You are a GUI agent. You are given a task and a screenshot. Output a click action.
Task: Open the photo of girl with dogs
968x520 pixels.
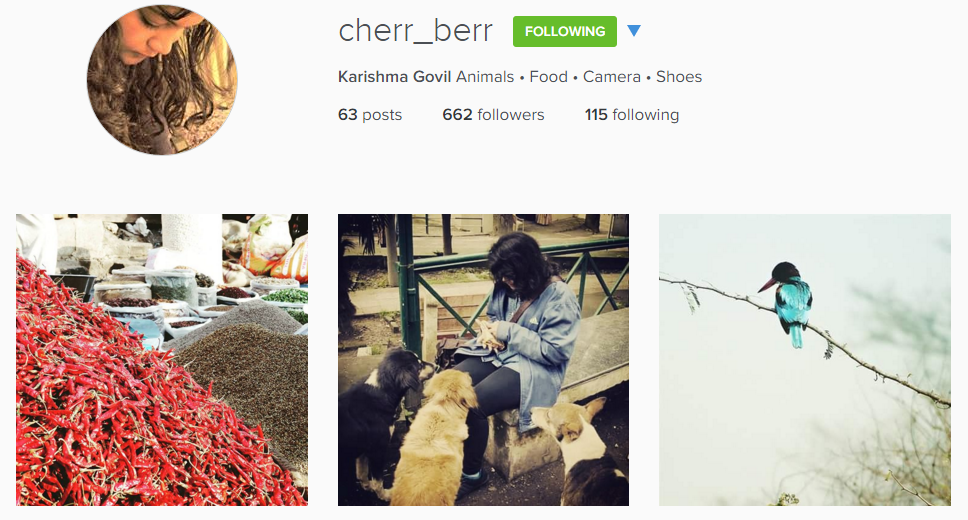coord(483,360)
